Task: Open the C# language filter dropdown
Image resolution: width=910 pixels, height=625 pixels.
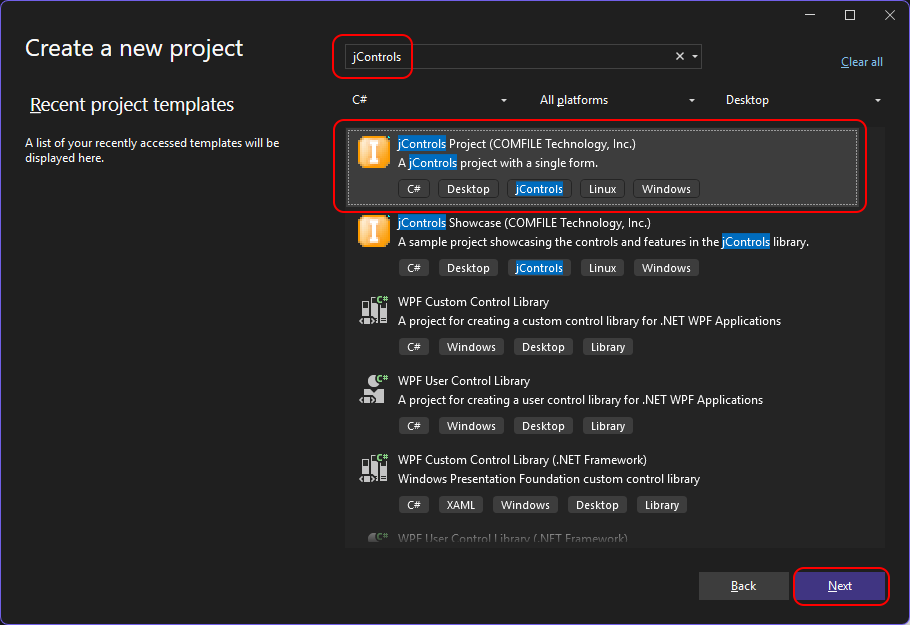Action: click(x=428, y=100)
